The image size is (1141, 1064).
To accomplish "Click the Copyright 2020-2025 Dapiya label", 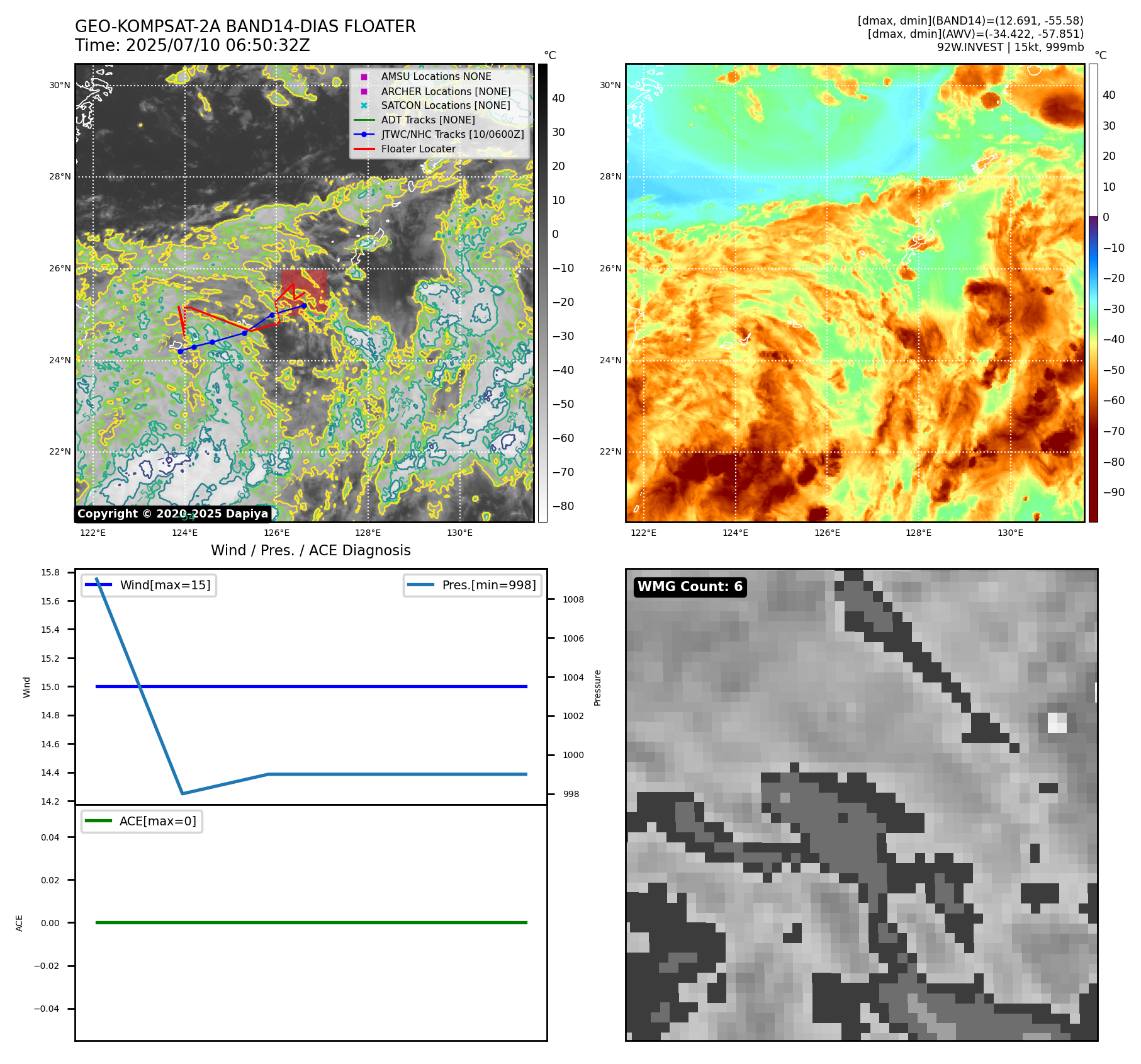I will (x=173, y=514).
